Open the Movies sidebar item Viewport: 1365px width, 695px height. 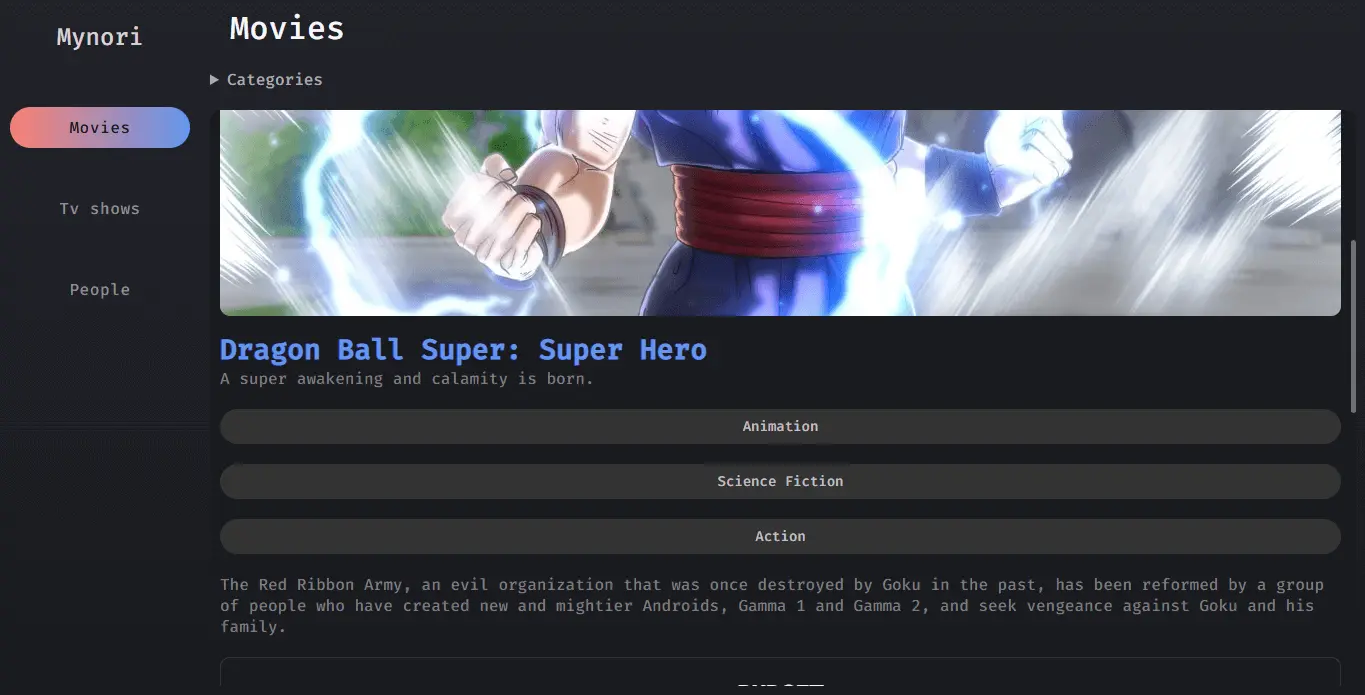click(x=100, y=128)
